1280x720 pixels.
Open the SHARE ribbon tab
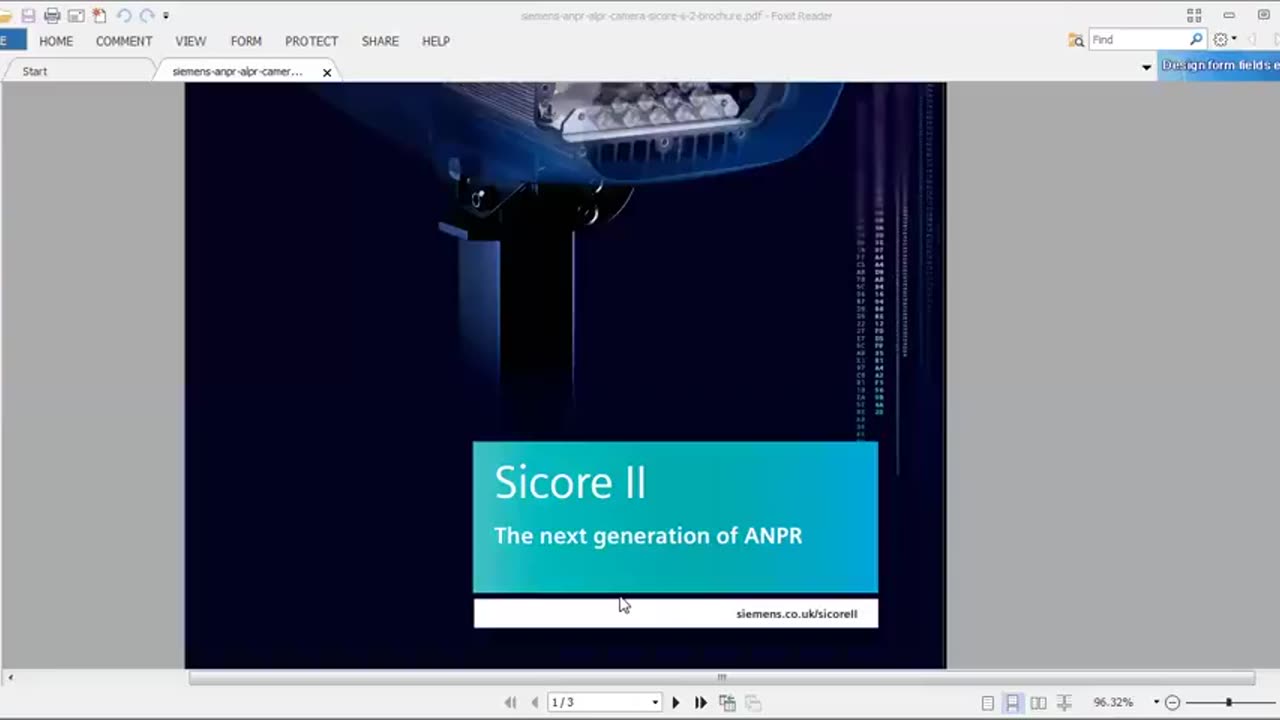pyautogui.click(x=380, y=41)
